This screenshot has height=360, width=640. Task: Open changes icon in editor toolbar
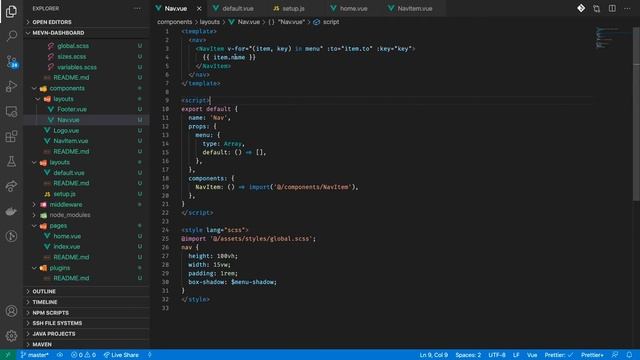pyautogui.click(x=596, y=8)
